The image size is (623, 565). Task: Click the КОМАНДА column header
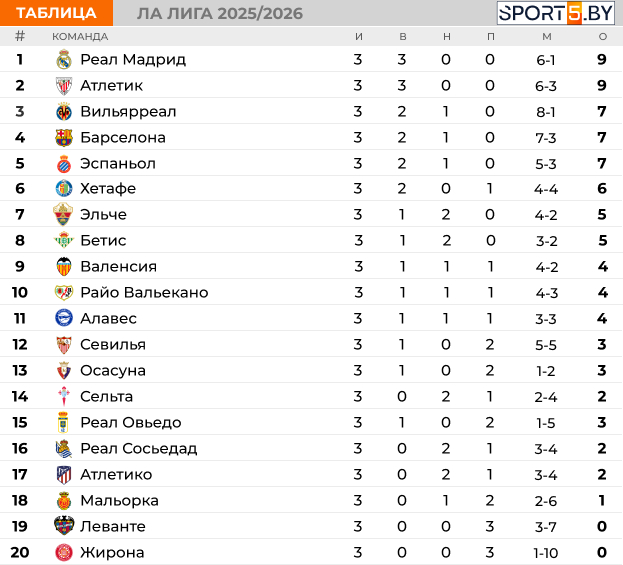click(80, 37)
